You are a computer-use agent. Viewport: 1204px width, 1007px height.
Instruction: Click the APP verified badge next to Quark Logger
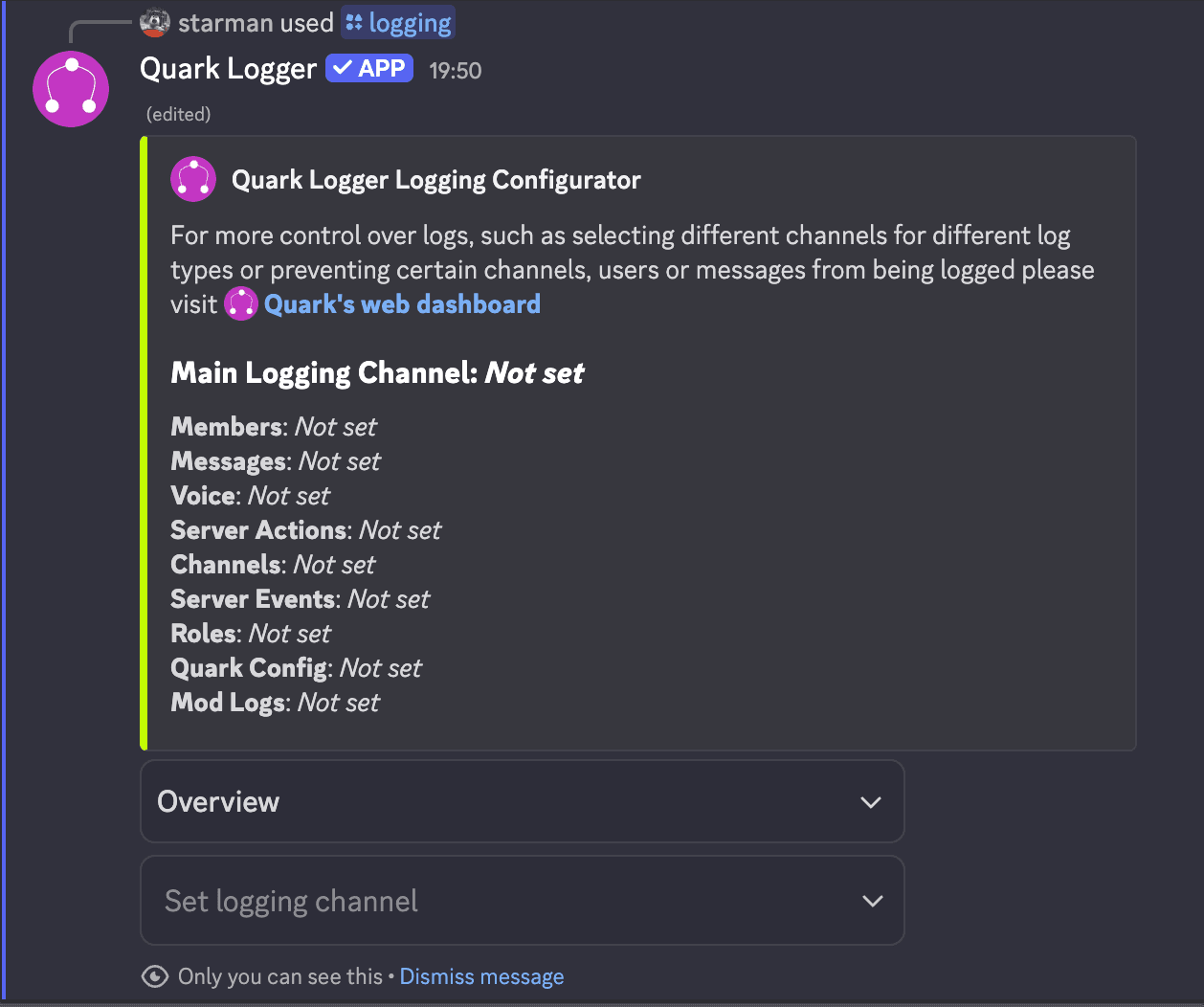point(368,67)
